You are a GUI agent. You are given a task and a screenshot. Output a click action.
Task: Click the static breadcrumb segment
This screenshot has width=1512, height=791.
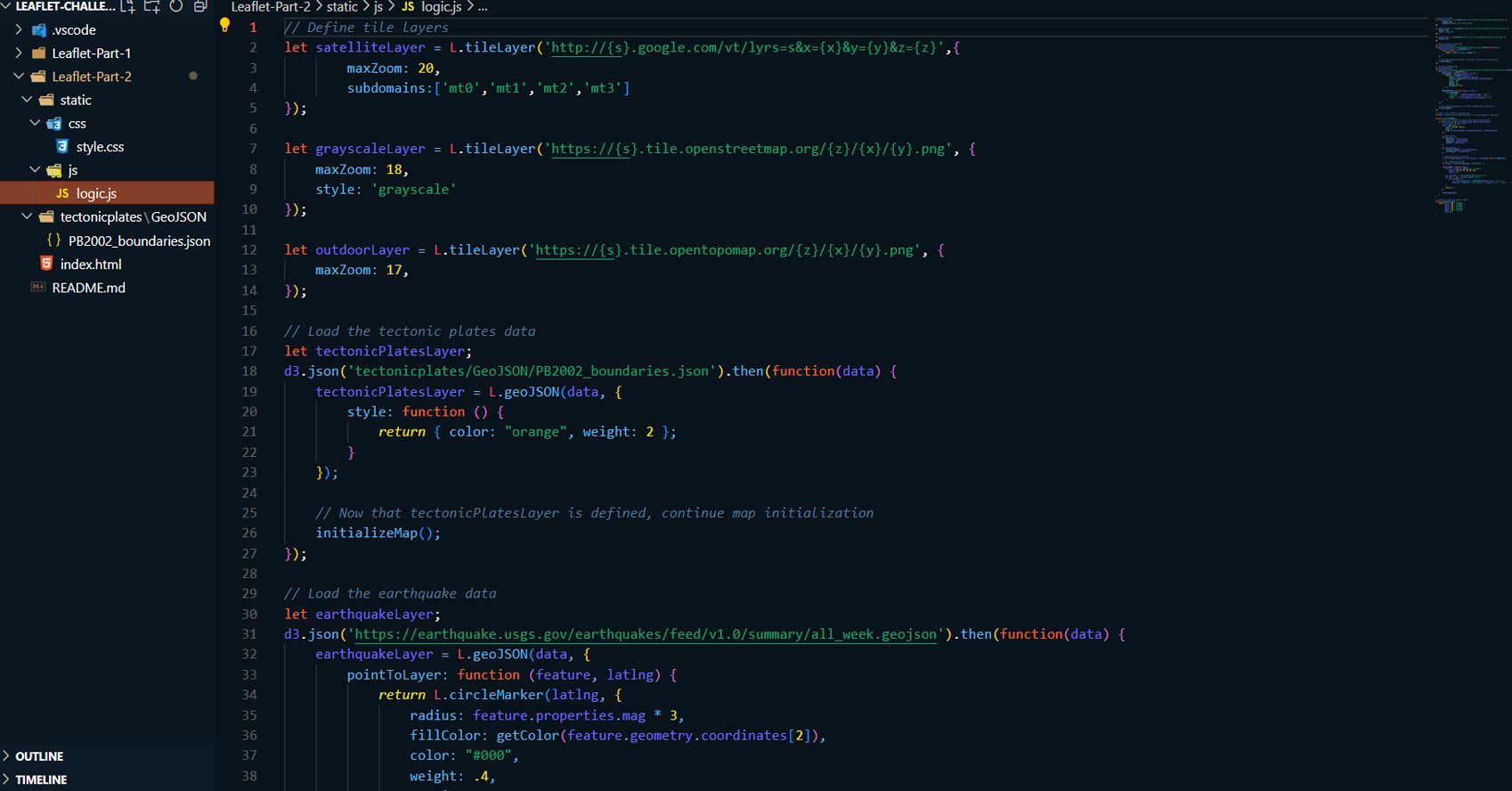pyautogui.click(x=342, y=7)
